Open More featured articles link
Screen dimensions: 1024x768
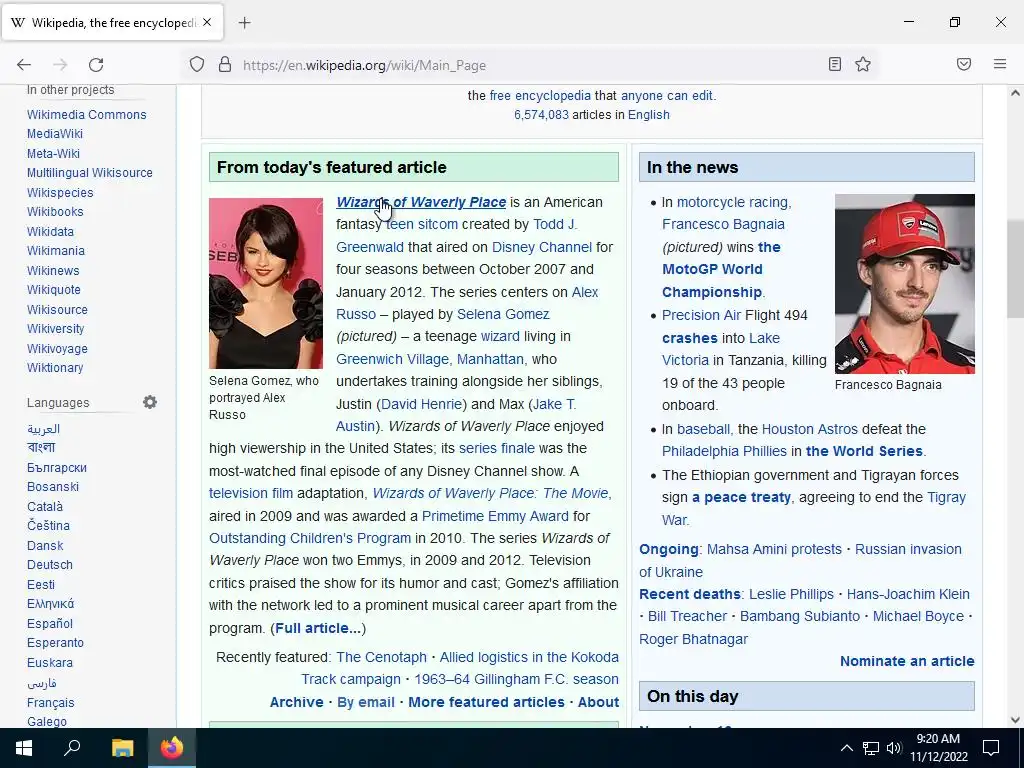pos(487,702)
